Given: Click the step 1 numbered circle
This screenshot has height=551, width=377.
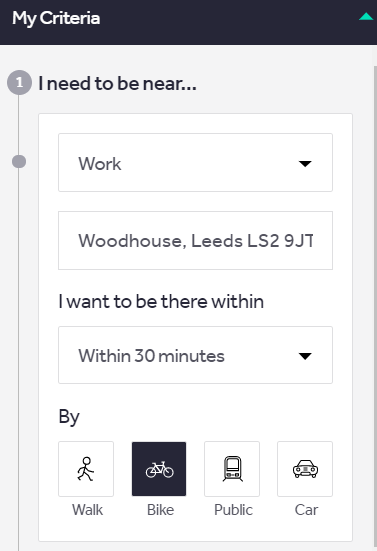Looking at the screenshot, I should (x=19, y=83).
